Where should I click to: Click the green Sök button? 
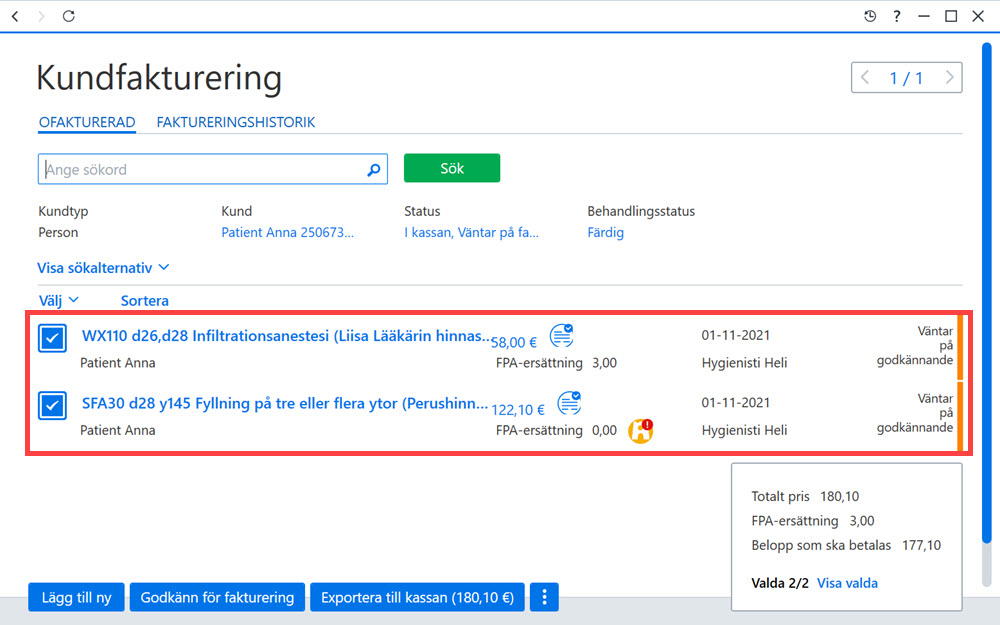(452, 168)
